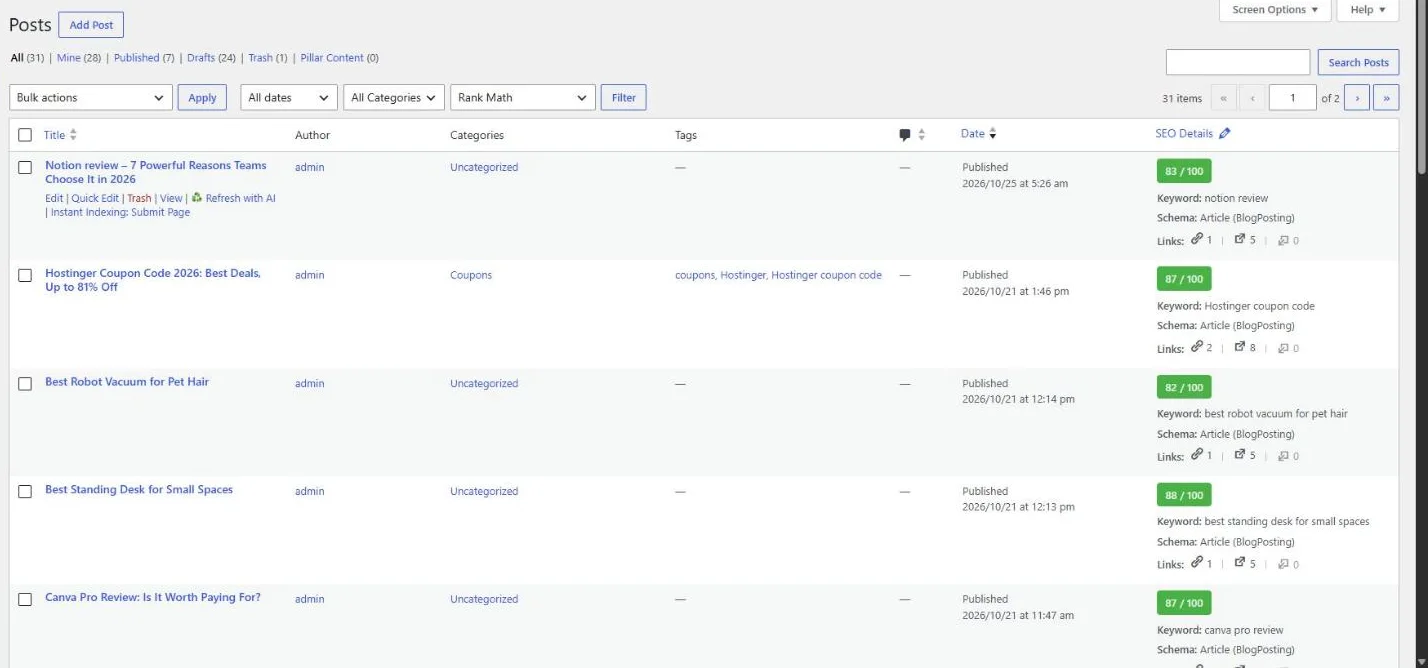Click the Apply bulk action button
Viewport: 1428px width, 668px height.
pyautogui.click(x=202, y=98)
